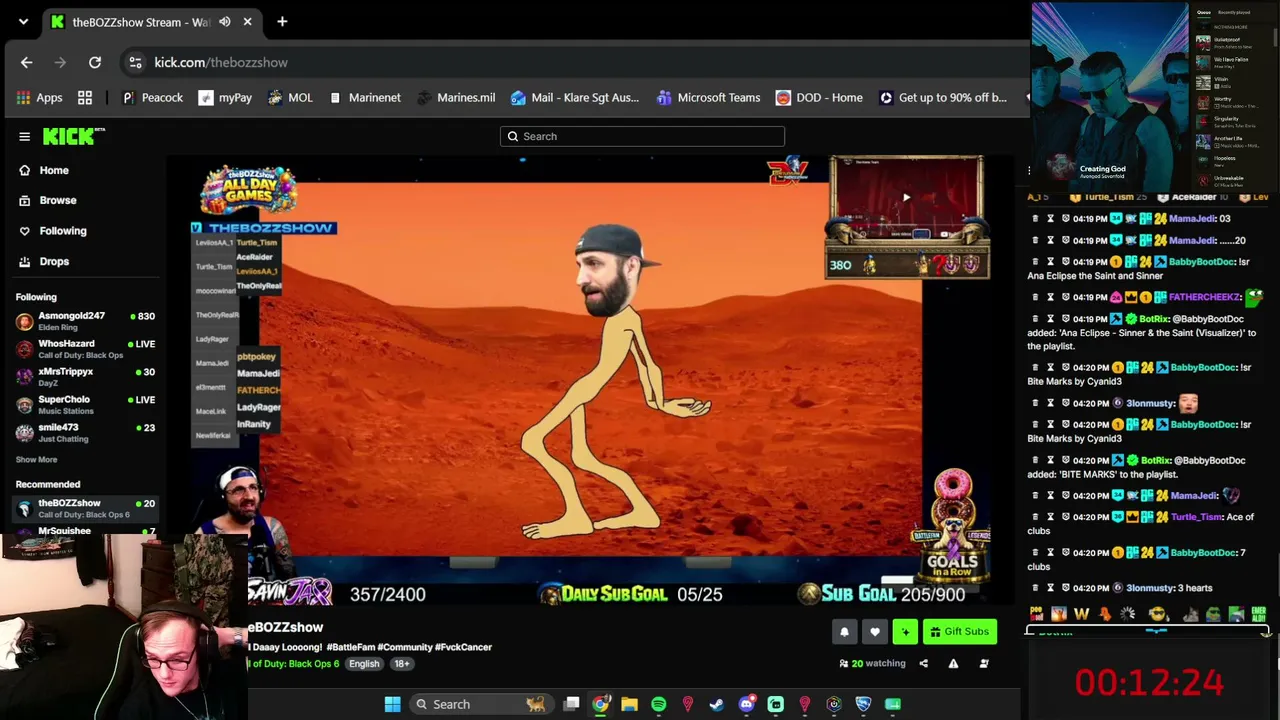Open a new browser tab
Image resolution: width=1280 pixels, height=720 pixels.
click(282, 21)
